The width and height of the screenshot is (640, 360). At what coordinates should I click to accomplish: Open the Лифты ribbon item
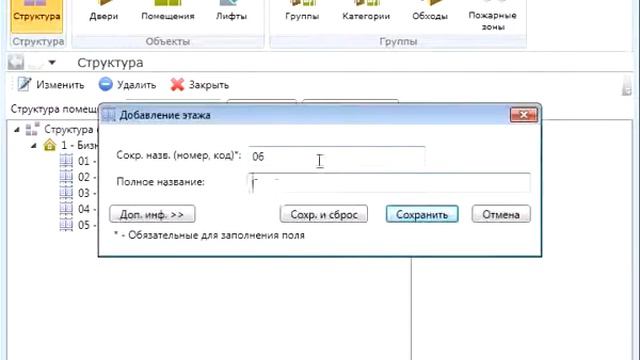pos(231,11)
